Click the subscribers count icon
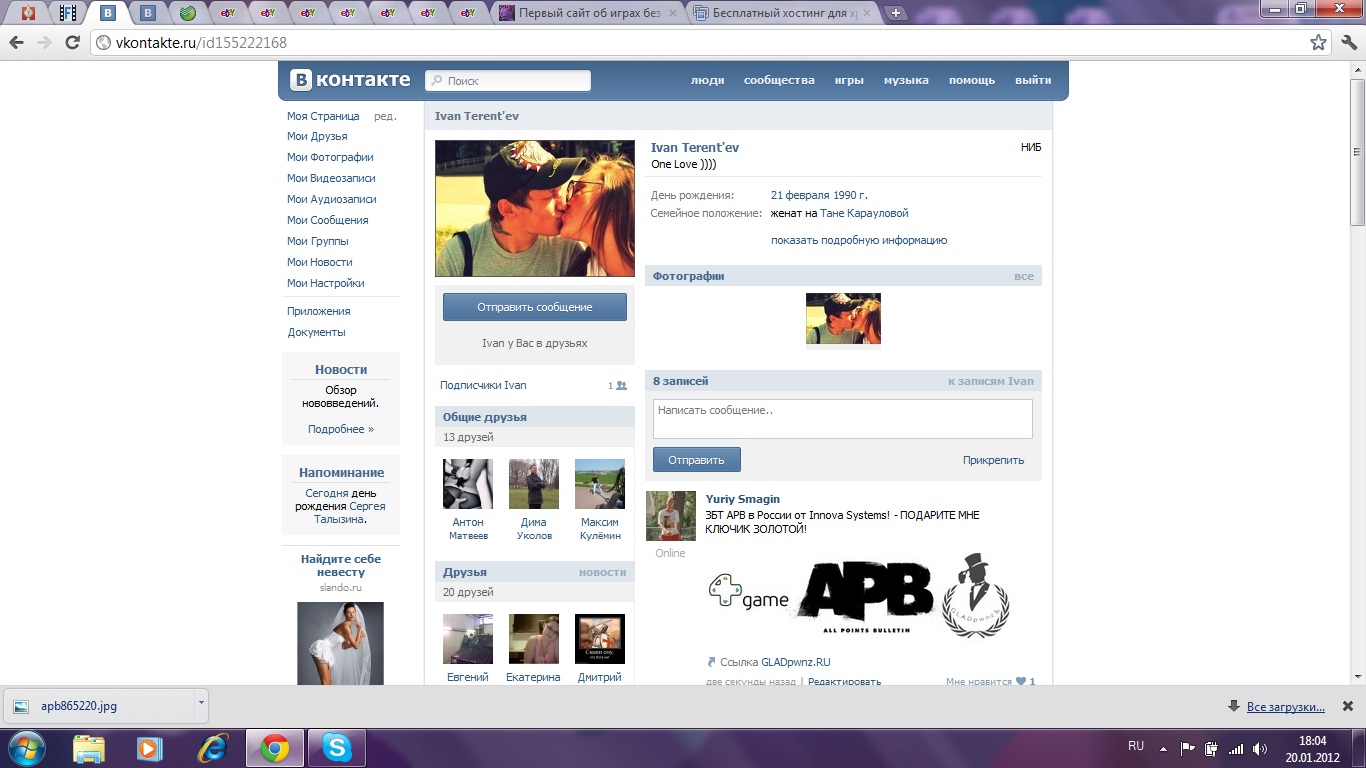 coord(621,386)
